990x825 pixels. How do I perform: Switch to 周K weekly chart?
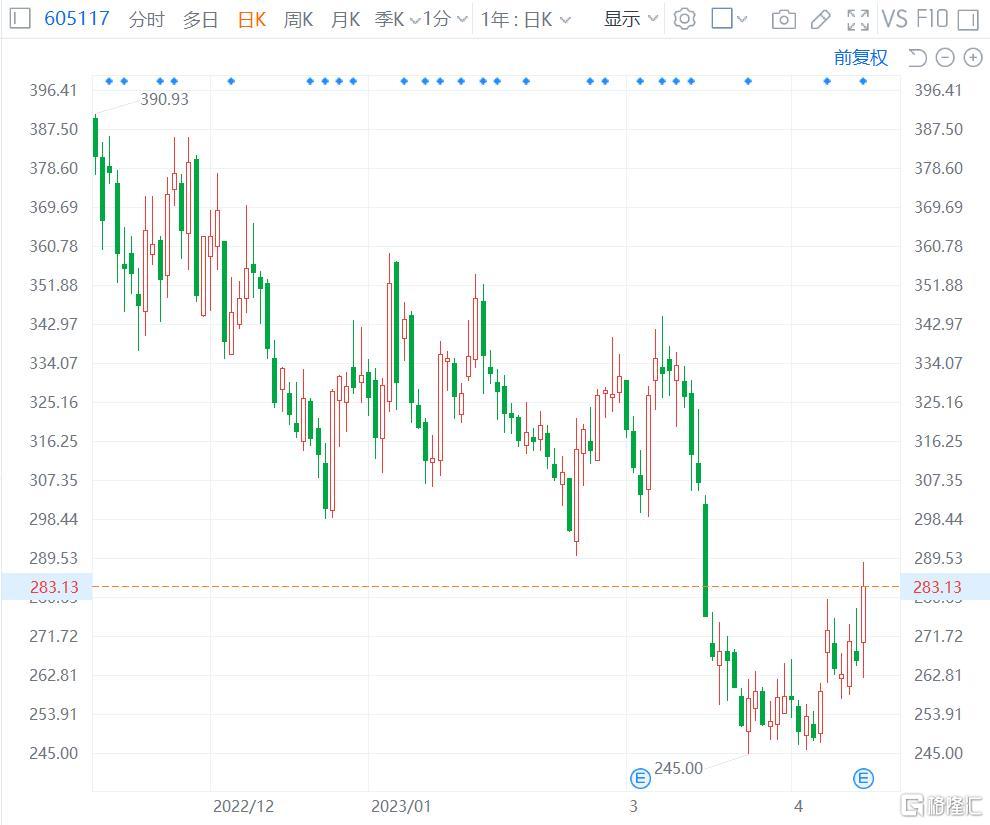(298, 20)
